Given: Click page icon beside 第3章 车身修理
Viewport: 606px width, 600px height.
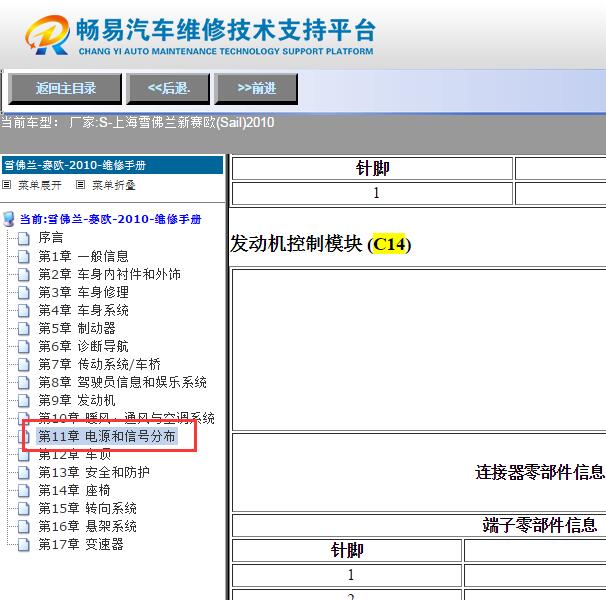Looking at the screenshot, I should pos(24,292).
